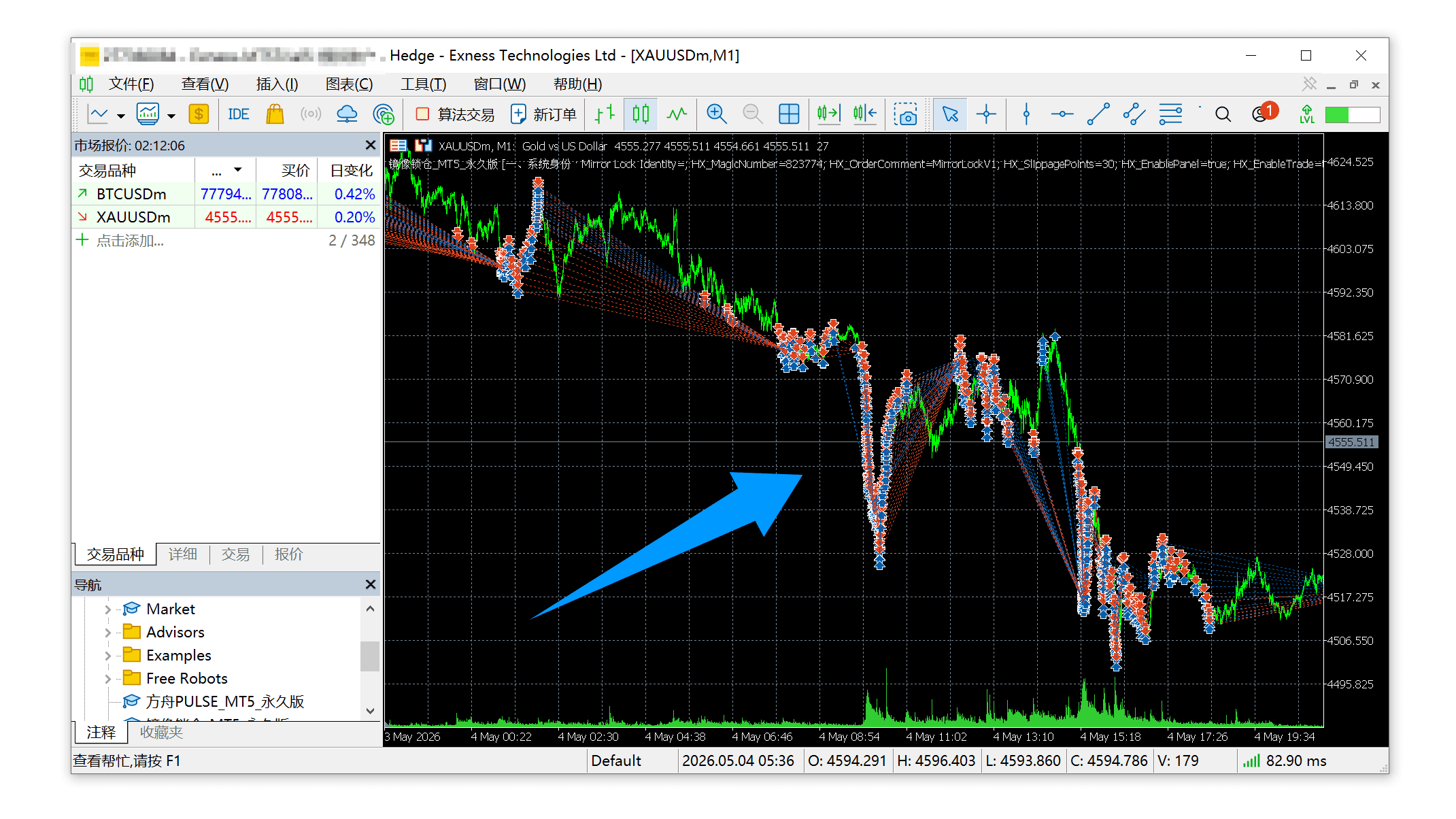Zoom in on the chart

click(x=716, y=114)
